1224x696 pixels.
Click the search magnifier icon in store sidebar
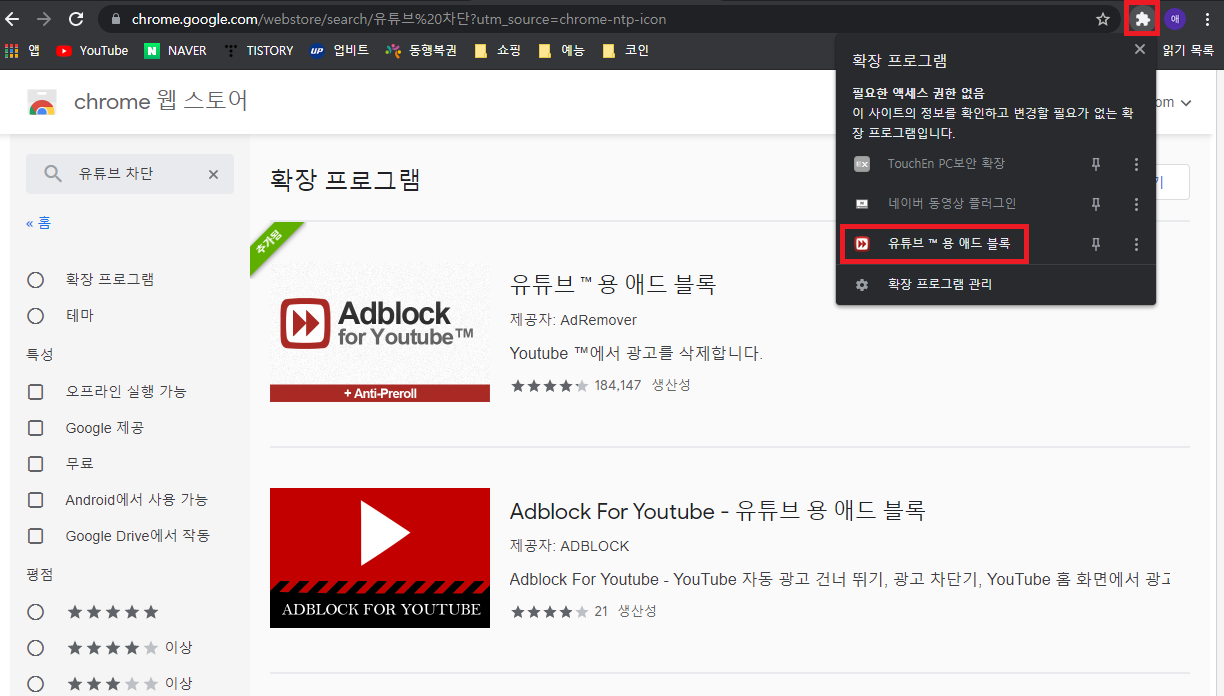tap(54, 174)
